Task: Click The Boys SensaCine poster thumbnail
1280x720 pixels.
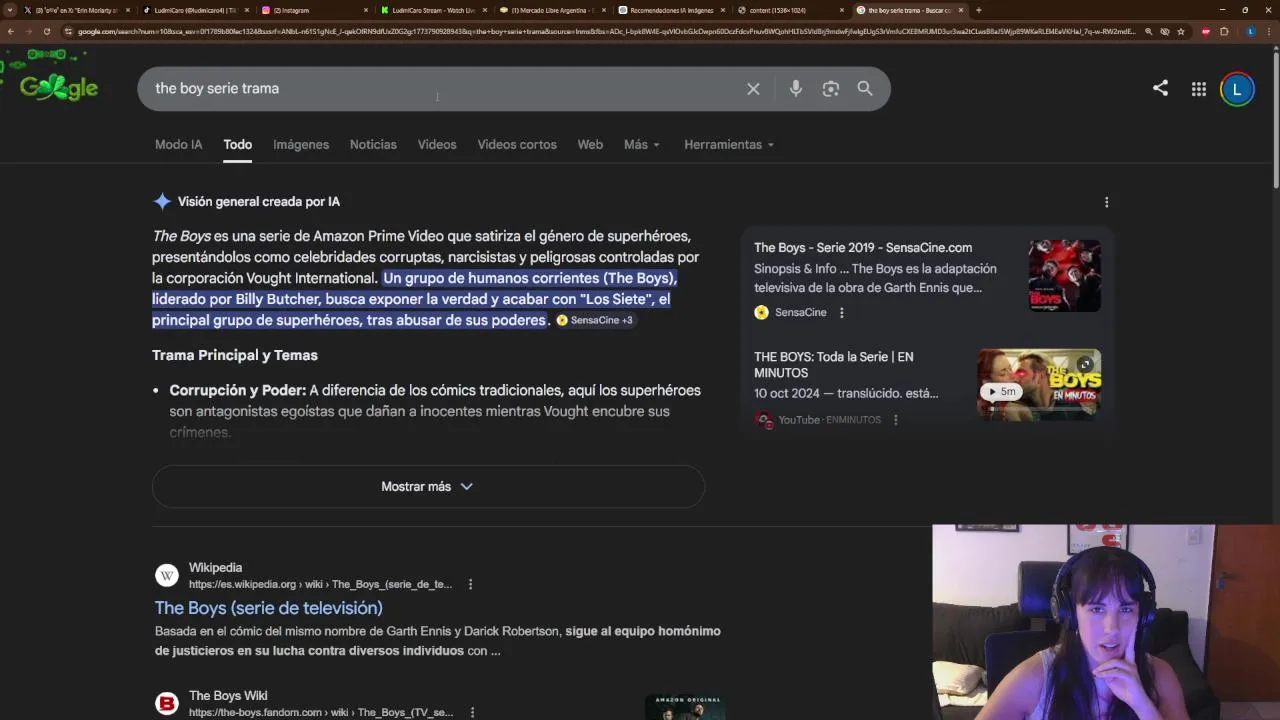Action: pos(1065,276)
